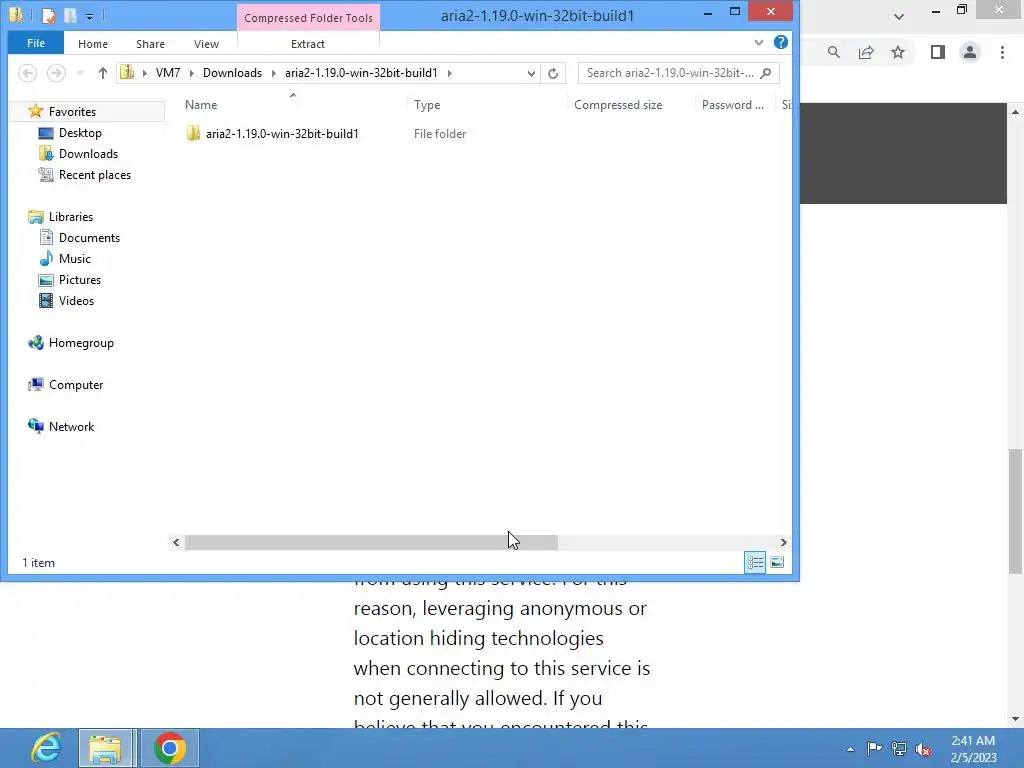Show hidden tray icons arrow
Viewport: 1024px width, 768px height.
850,749
